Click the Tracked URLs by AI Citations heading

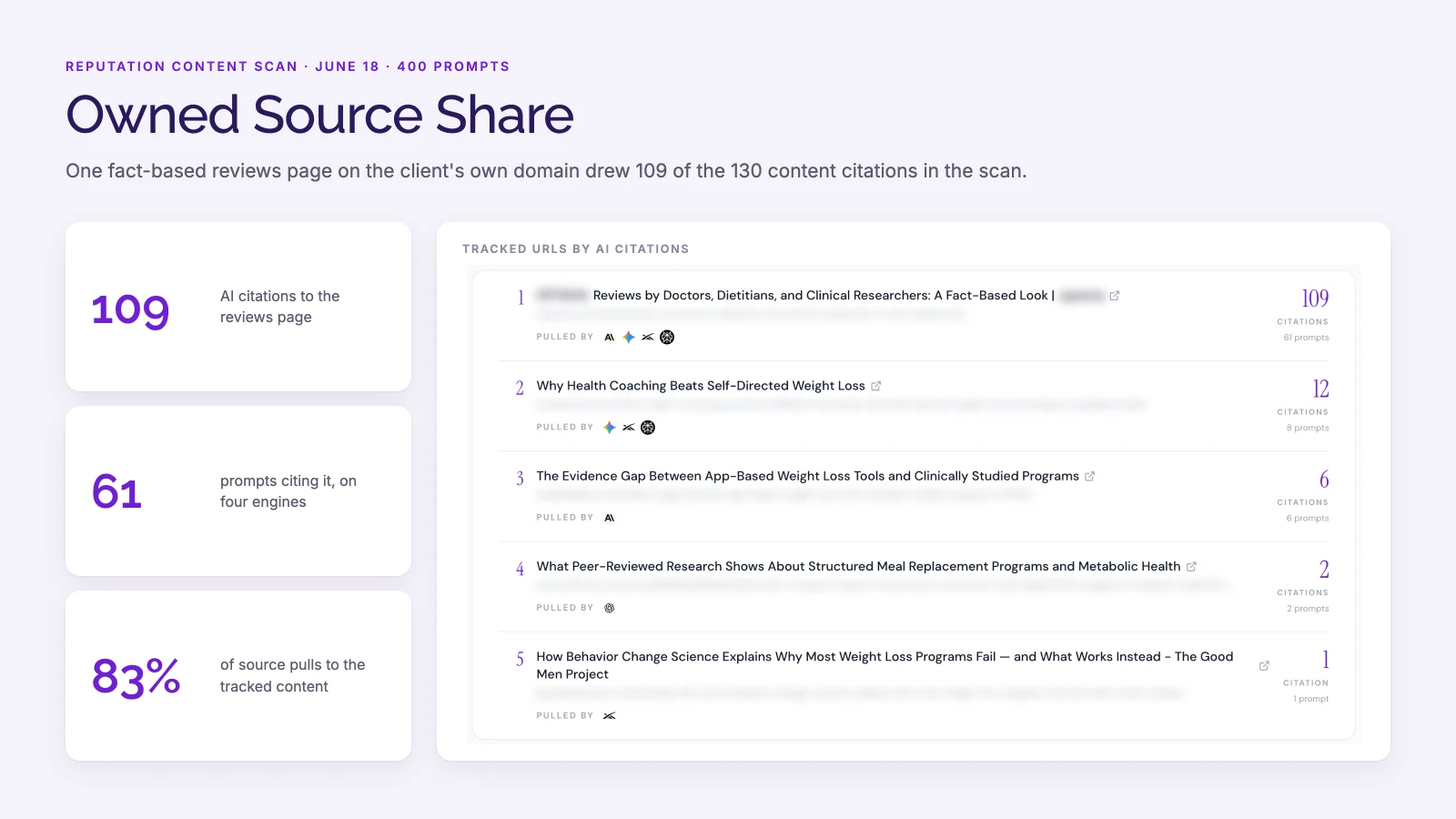tap(576, 248)
